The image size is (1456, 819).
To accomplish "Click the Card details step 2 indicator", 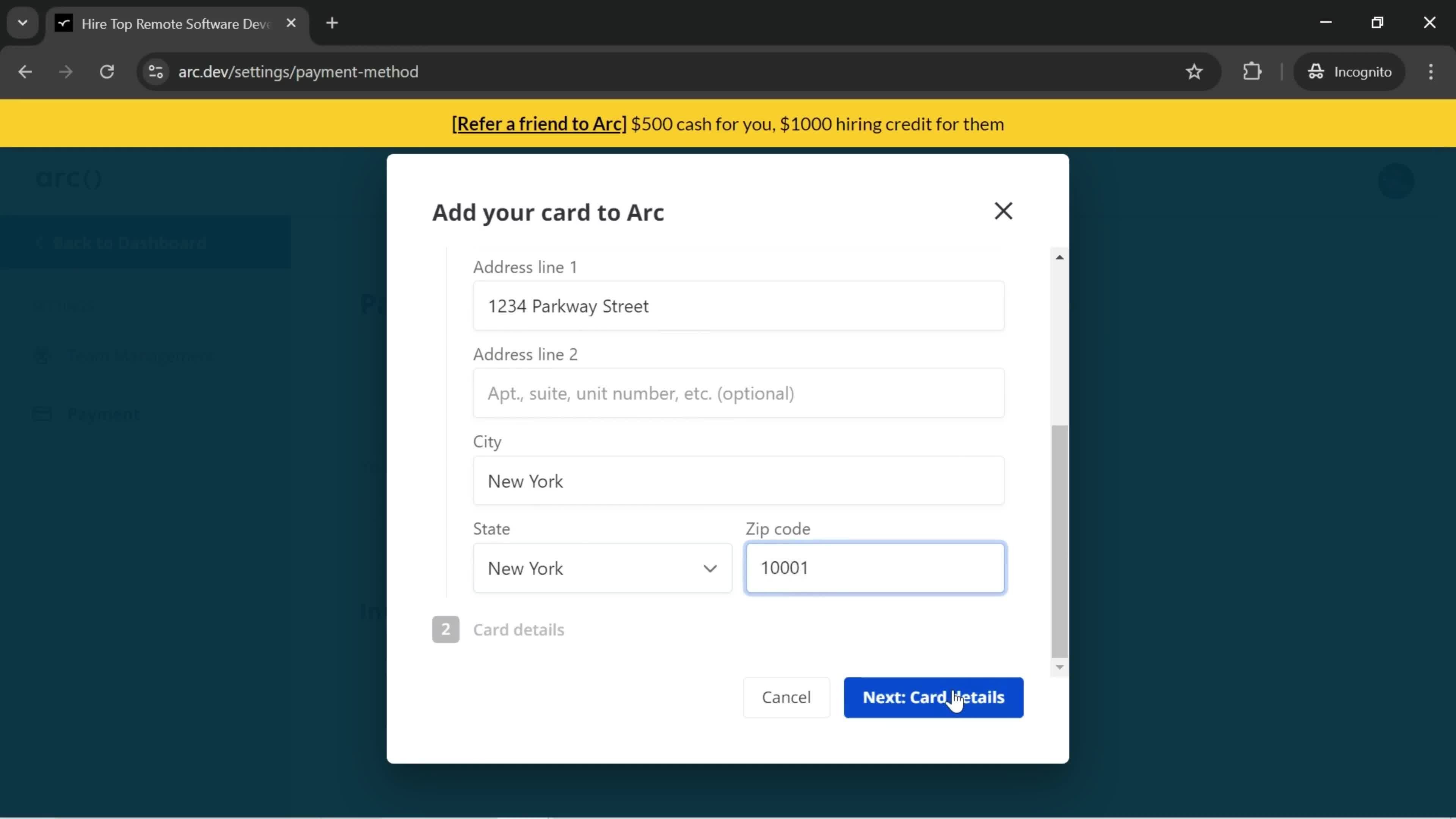I will (x=445, y=629).
